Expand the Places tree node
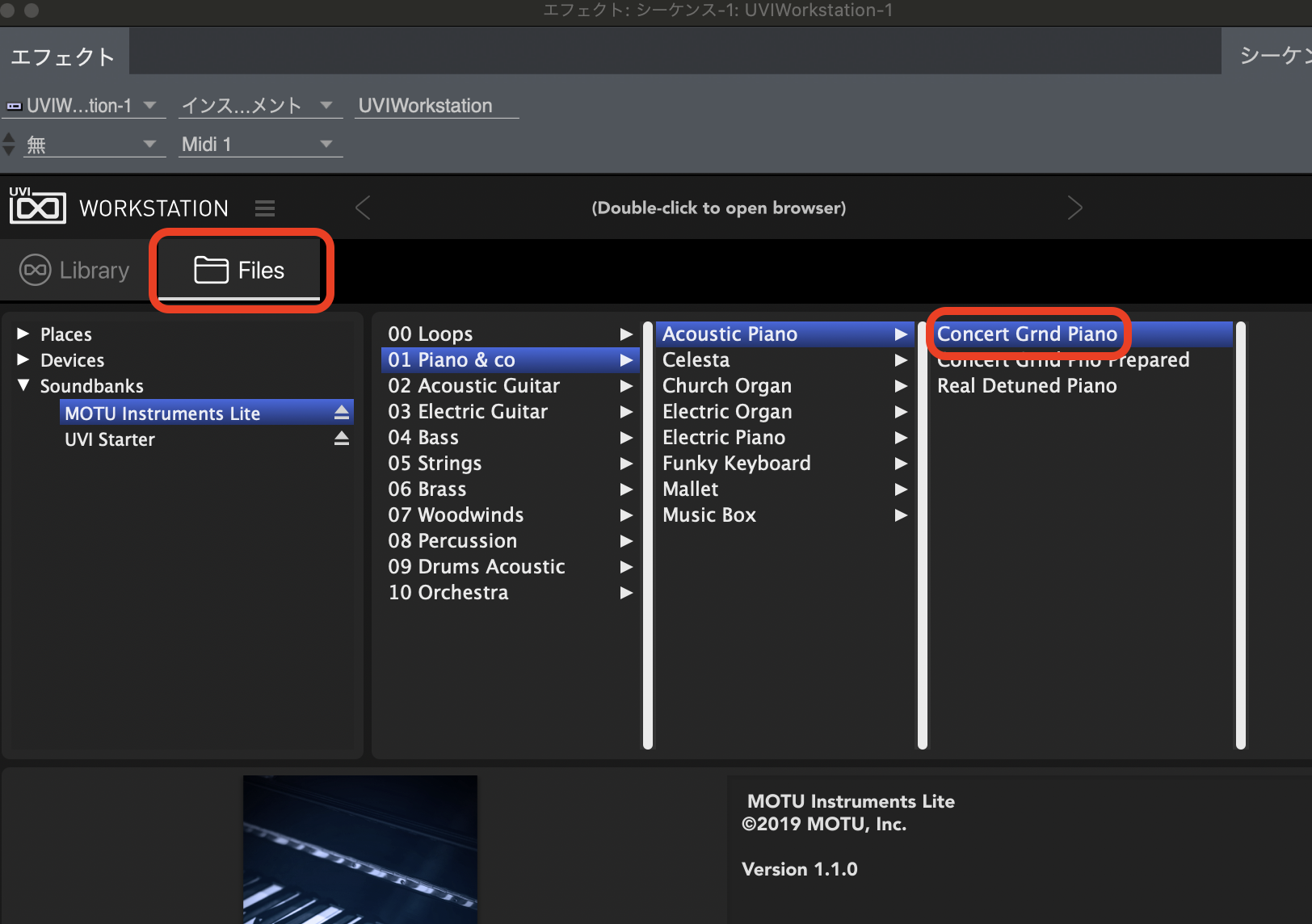Screen dimensions: 1312x924 [x=23, y=334]
